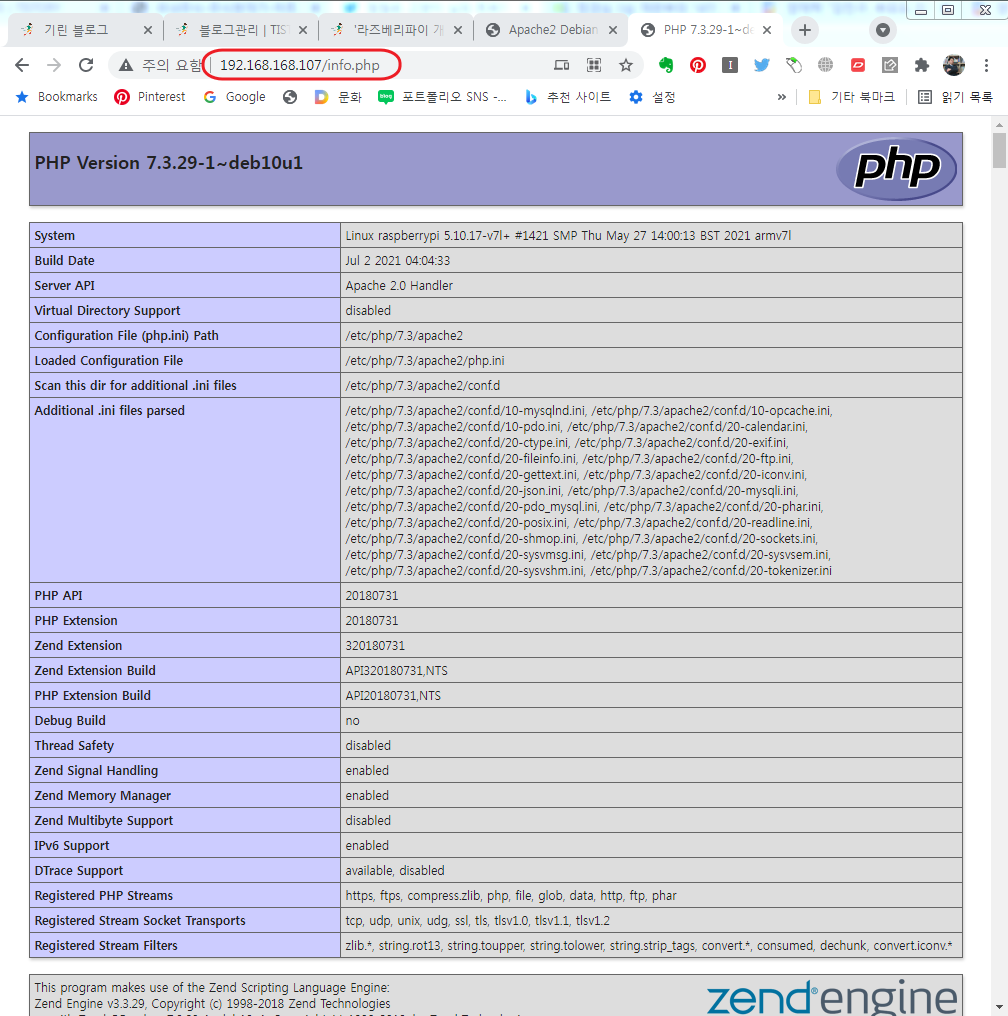The width and height of the screenshot is (1008, 1016).
Task: Switch to the Apache2 Debian tab
Action: [x=551, y=30]
